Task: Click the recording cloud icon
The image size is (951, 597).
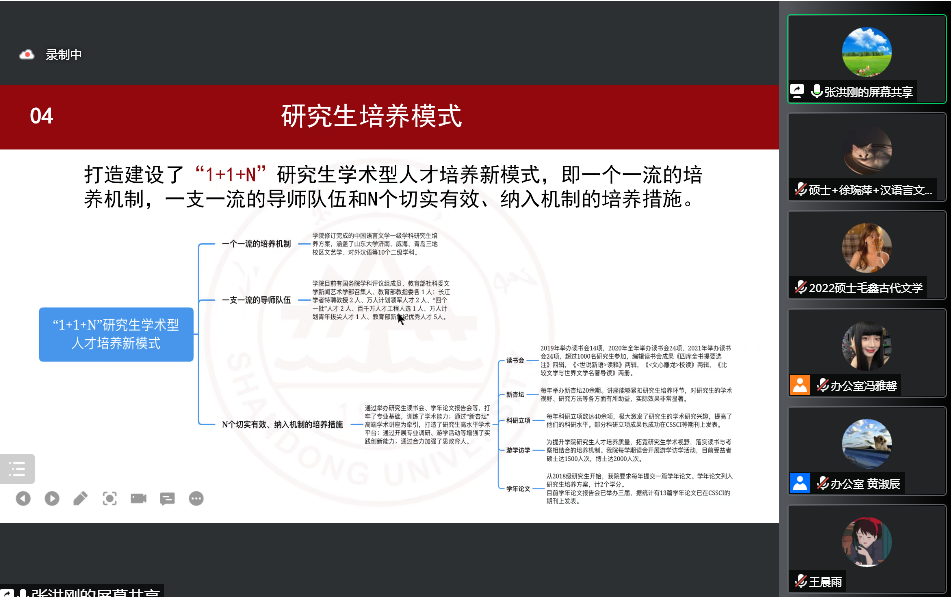Action: (x=27, y=55)
